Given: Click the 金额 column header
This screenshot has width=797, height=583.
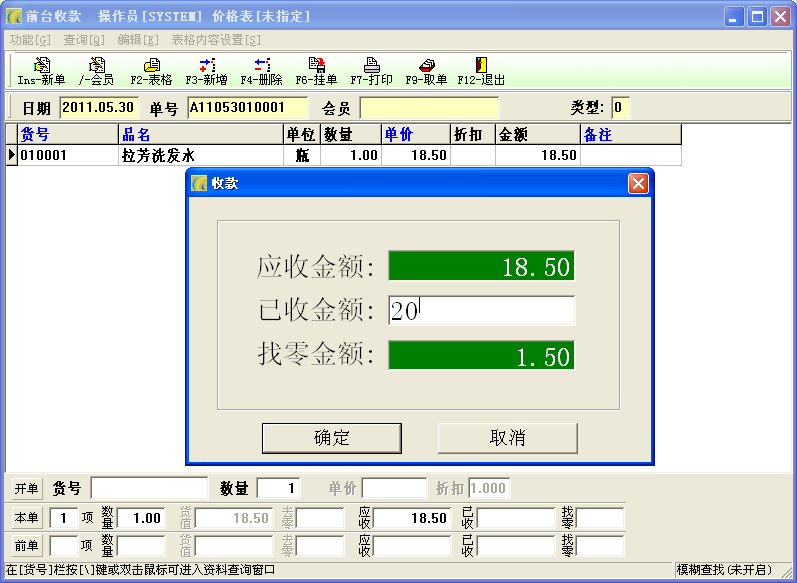Looking at the screenshot, I should 538,134.
